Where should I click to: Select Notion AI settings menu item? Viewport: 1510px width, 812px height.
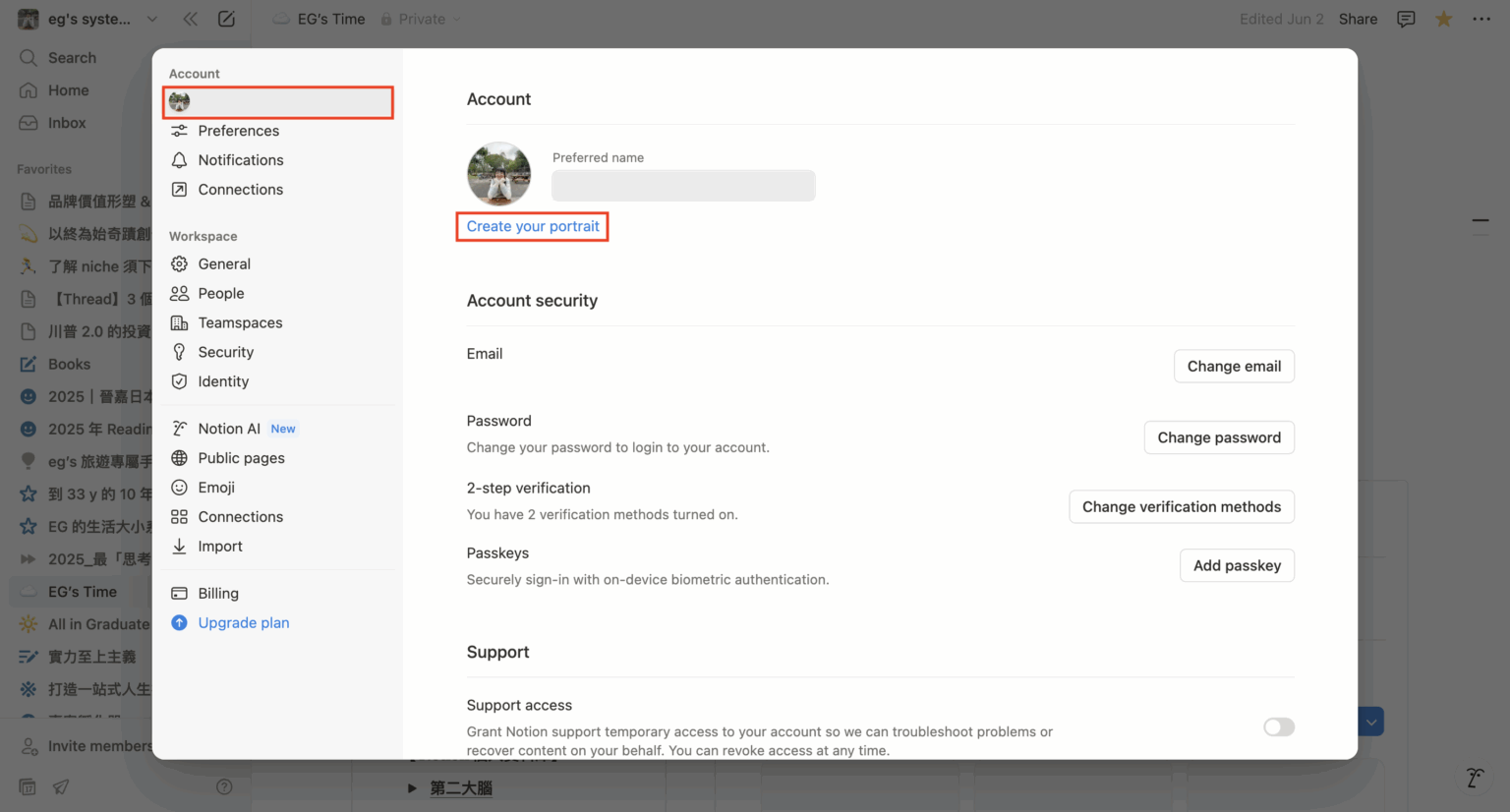229,429
